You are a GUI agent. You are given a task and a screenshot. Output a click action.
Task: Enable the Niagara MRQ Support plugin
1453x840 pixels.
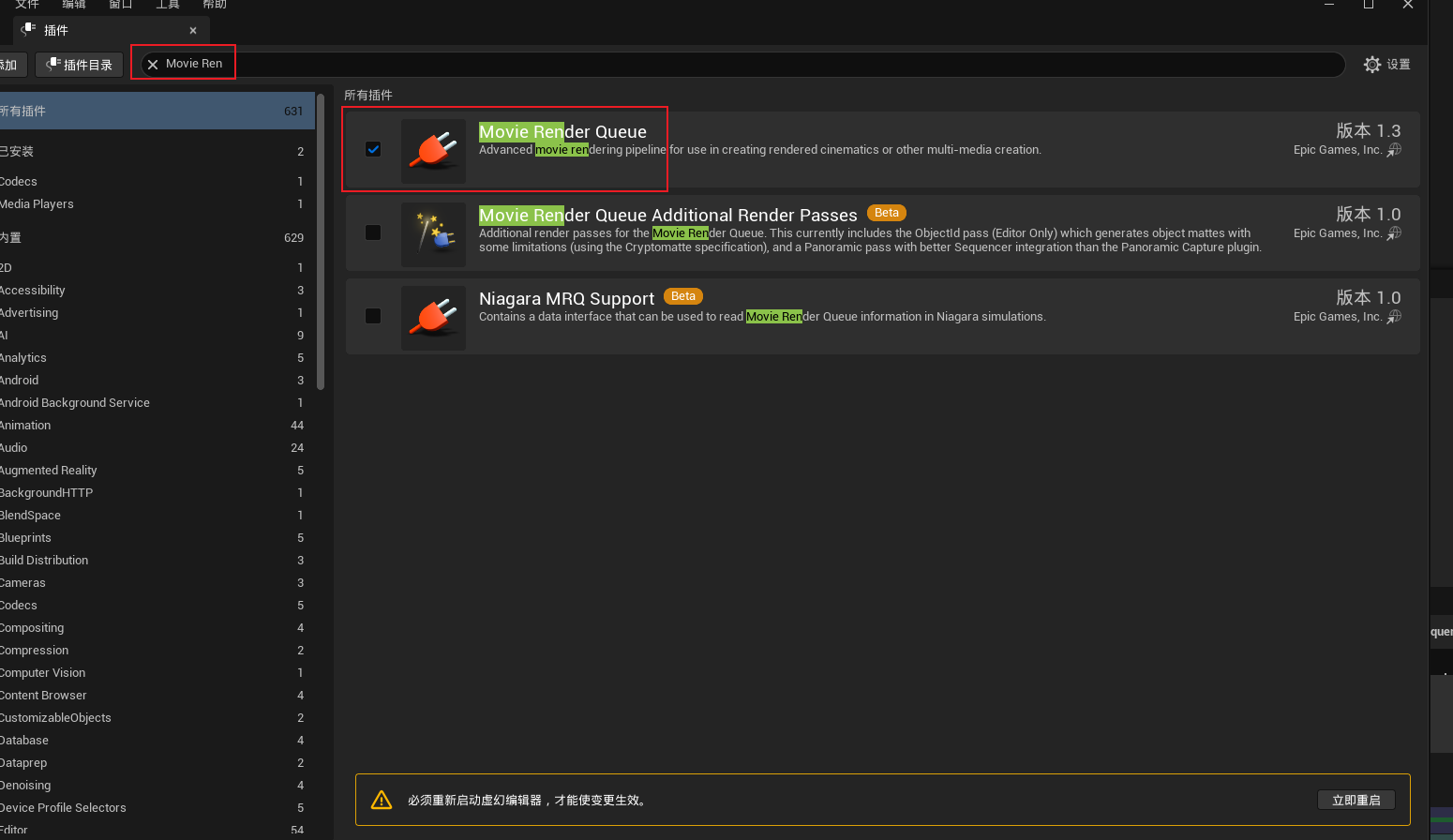[373, 316]
